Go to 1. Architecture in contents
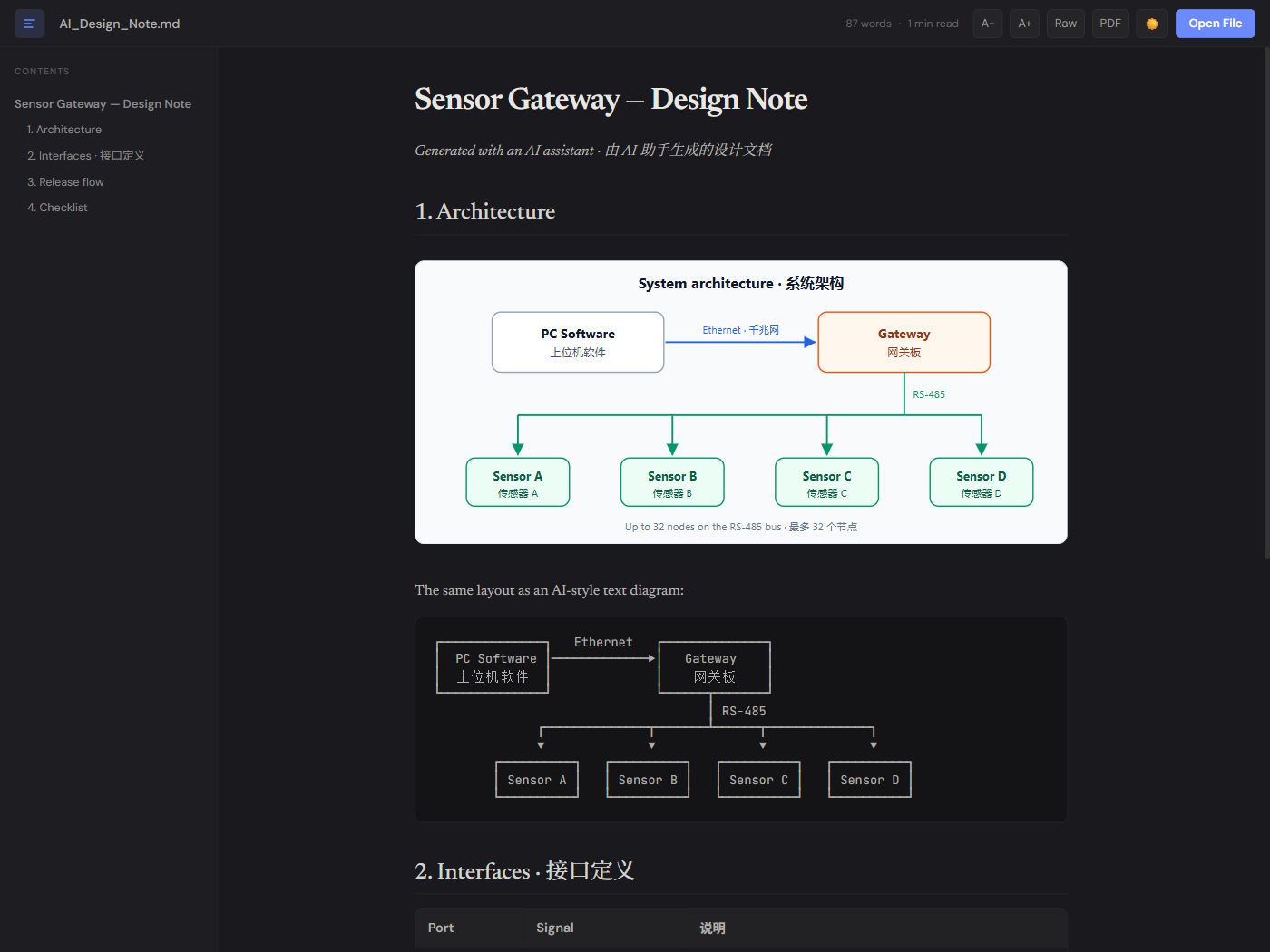 pos(64,130)
